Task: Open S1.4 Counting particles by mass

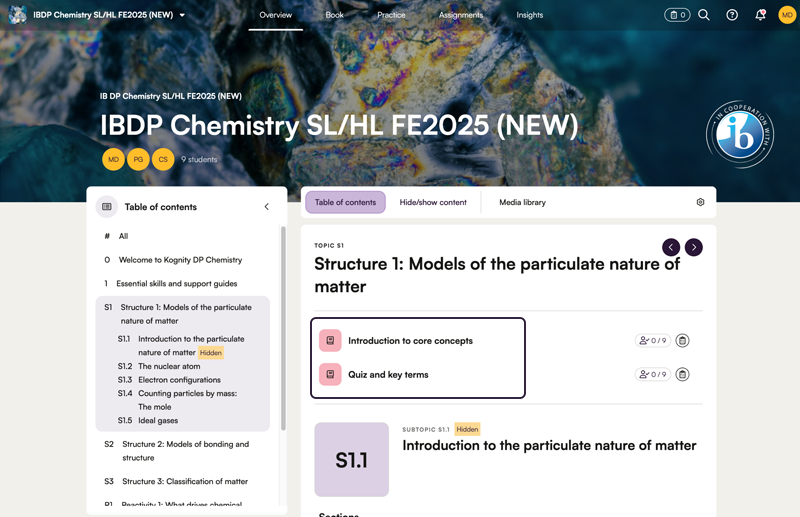Action: (x=189, y=400)
